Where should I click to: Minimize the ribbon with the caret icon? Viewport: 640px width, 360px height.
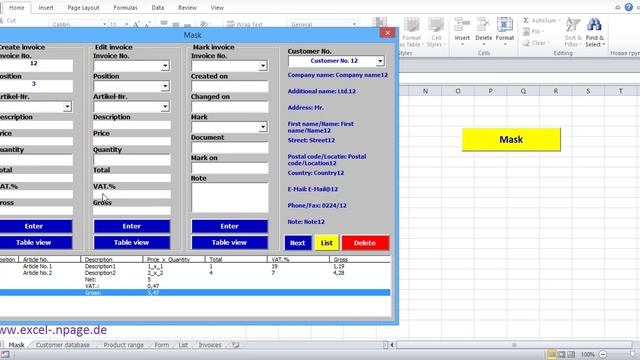tap(618, 7)
